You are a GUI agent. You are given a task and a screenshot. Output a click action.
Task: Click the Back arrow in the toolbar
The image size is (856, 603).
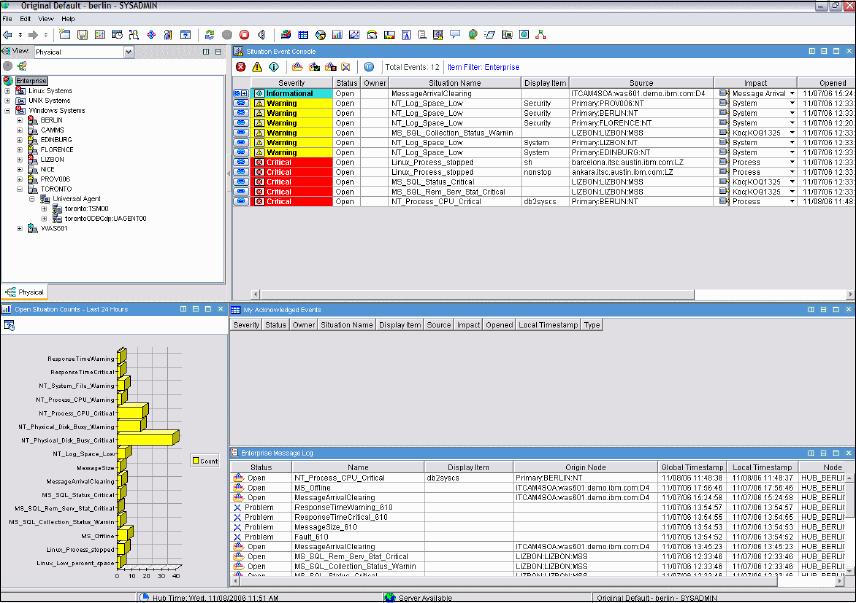7,35
